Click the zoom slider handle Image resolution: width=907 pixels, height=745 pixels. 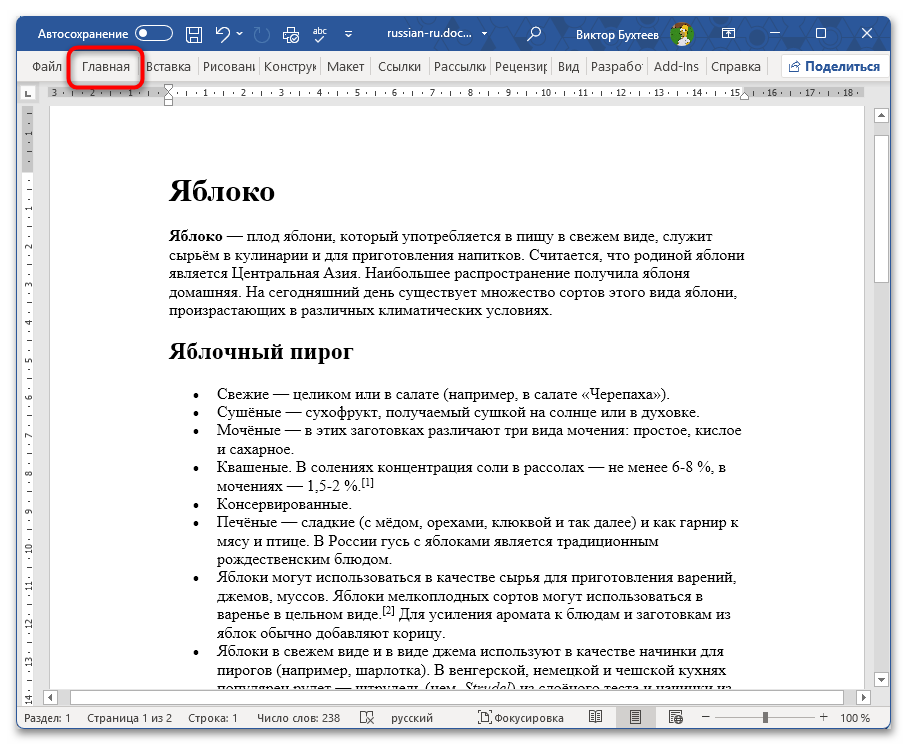click(765, 717)
